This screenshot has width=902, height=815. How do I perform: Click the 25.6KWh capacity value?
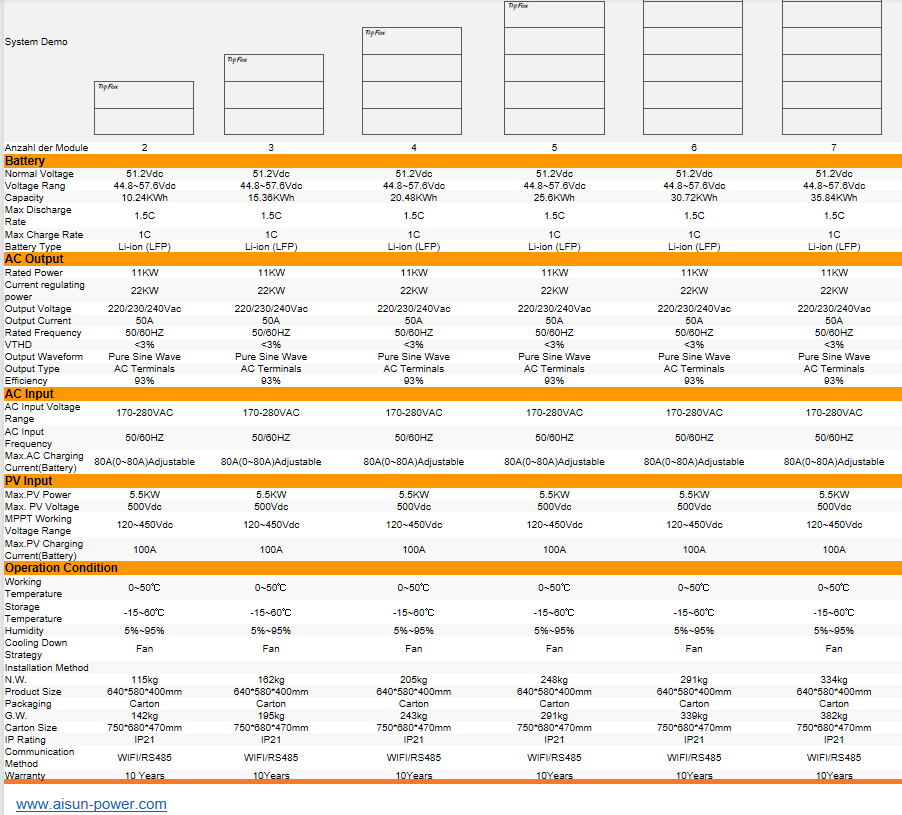[554, 198]
